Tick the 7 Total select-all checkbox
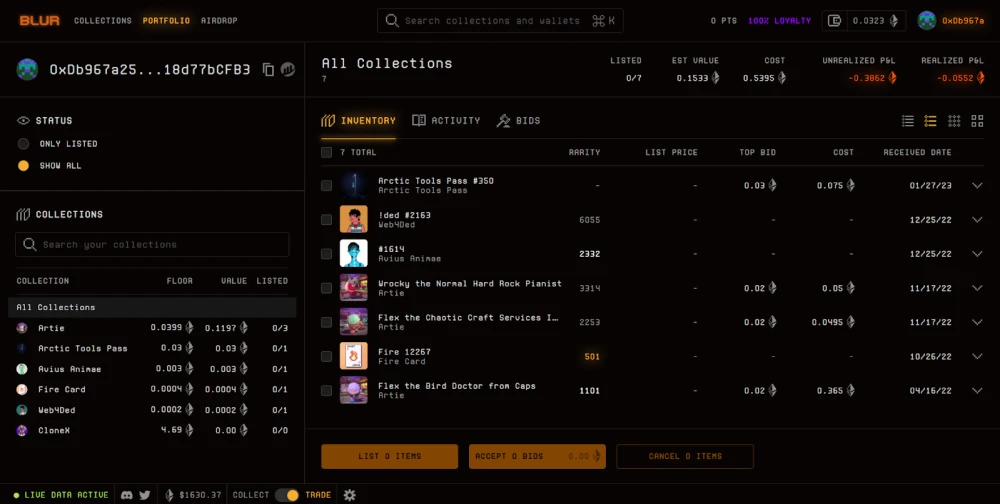The image size is (1000, 504). (x=327, y=152)
